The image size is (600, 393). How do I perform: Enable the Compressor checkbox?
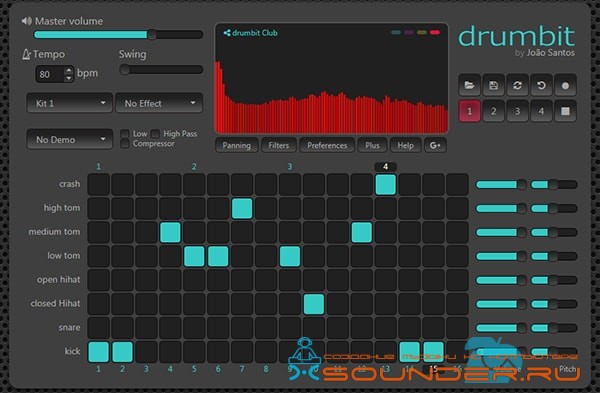click(x=125, y=144)
